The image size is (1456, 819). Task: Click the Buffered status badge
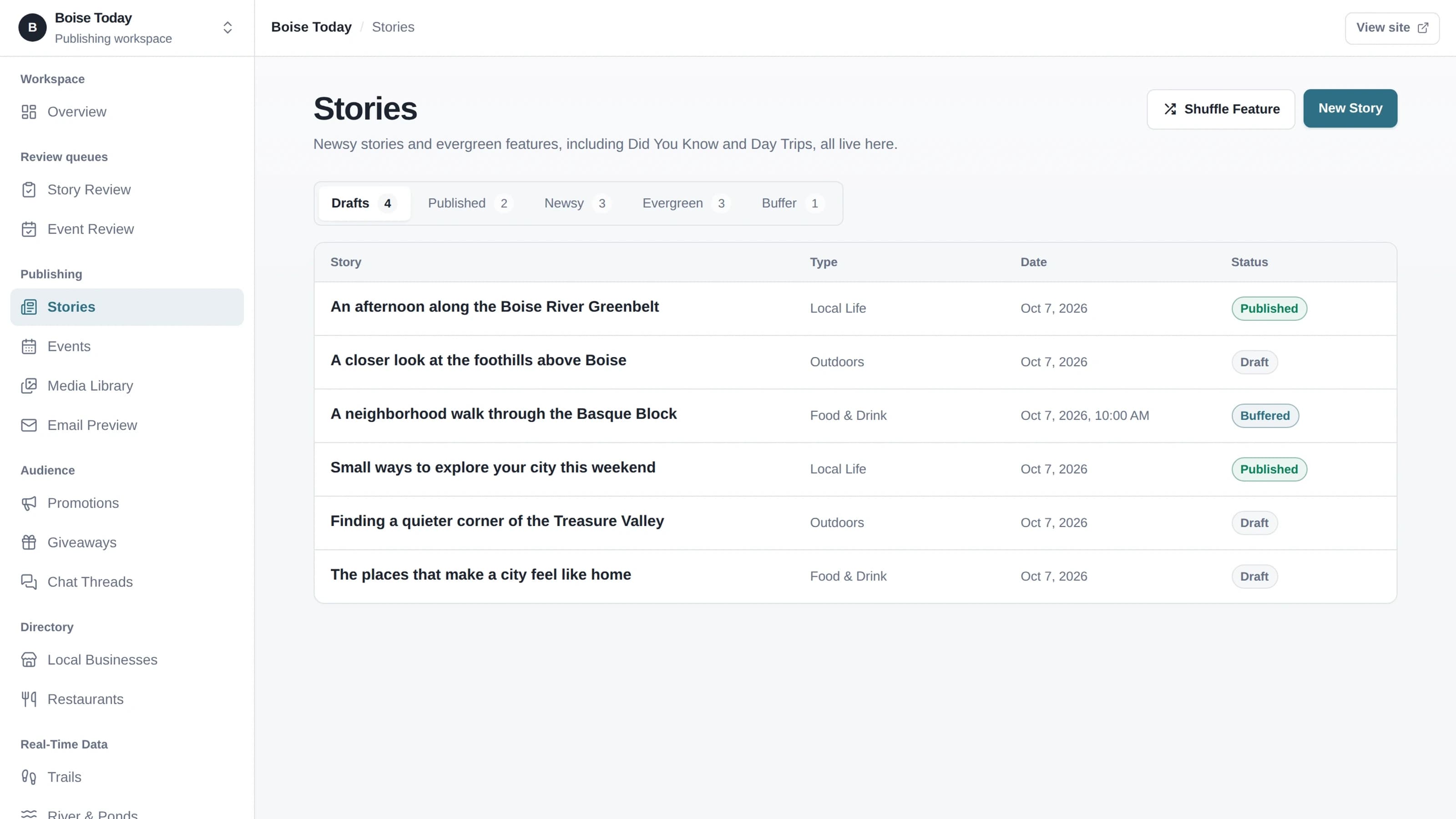[1265, 416]
